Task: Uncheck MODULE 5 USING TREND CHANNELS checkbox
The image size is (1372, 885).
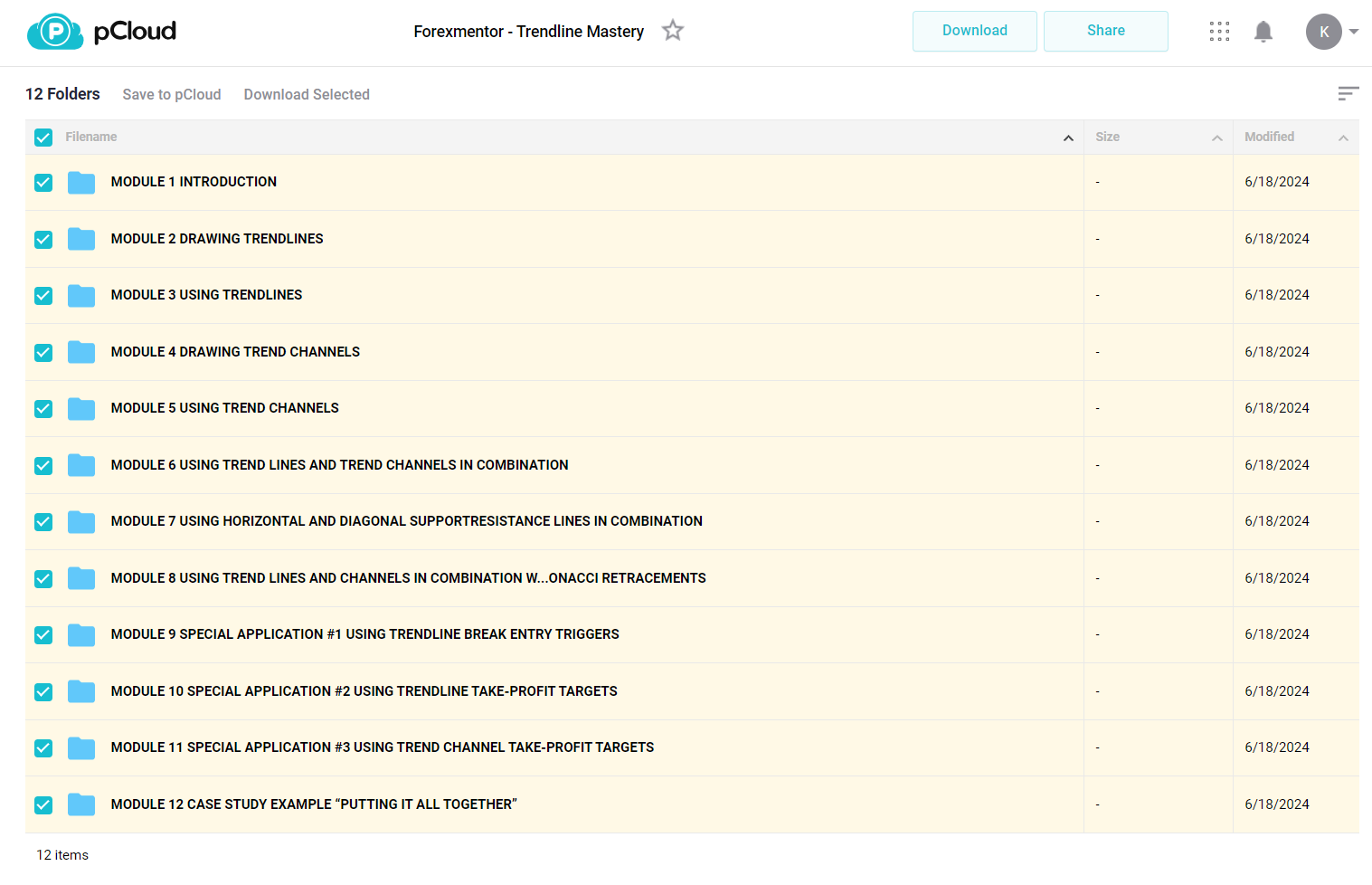Action: click(x=43, y=409)
